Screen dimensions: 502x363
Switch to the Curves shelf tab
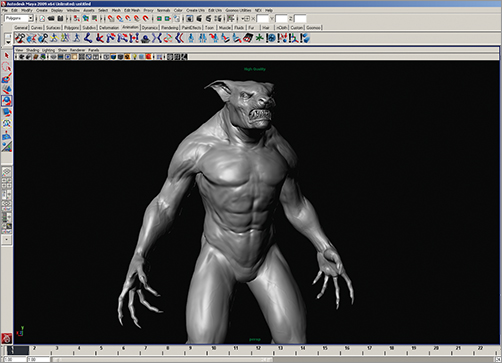[x=37, y=28]
